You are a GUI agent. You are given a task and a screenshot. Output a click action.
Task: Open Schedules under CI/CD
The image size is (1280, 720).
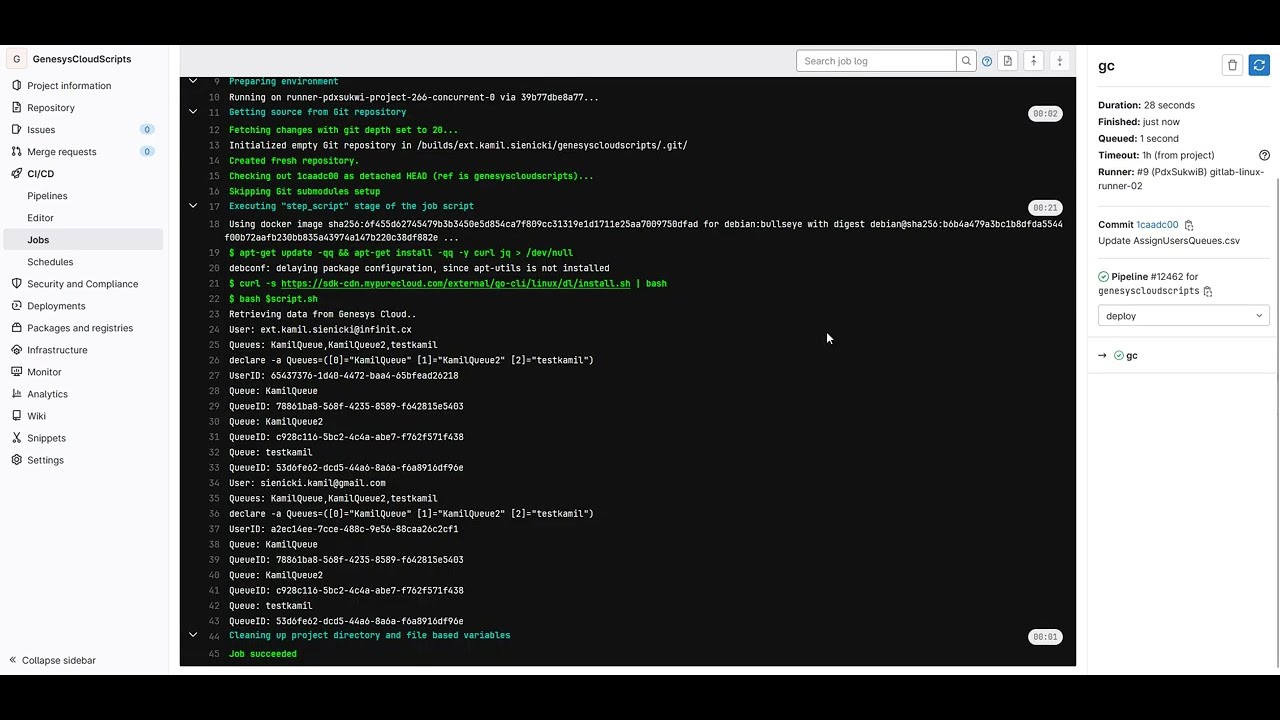(x=50, y=262)
